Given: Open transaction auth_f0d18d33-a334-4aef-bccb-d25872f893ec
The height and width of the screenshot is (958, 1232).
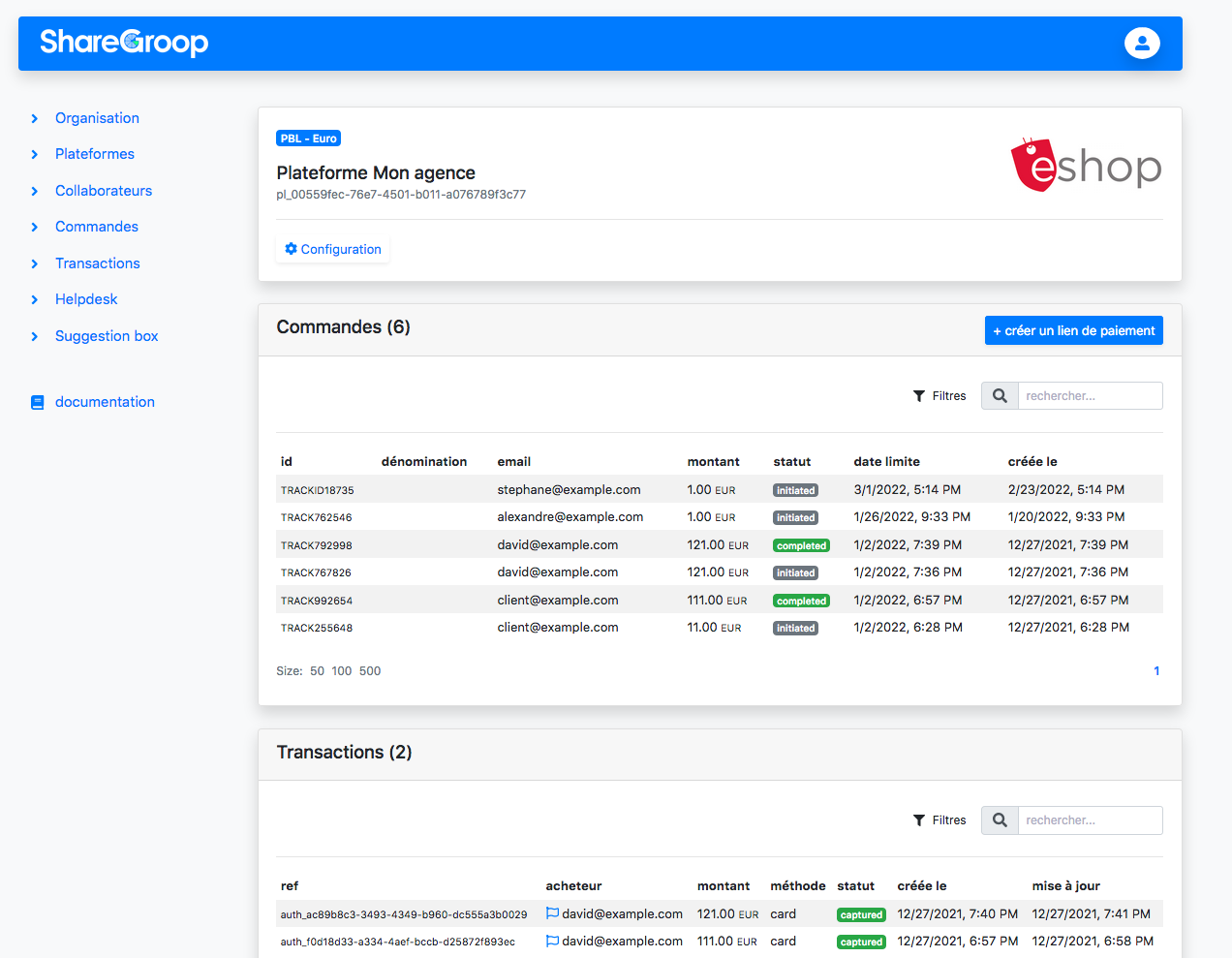Looking at the screenshot, I should pyautogui.click(x=398, y=942).
